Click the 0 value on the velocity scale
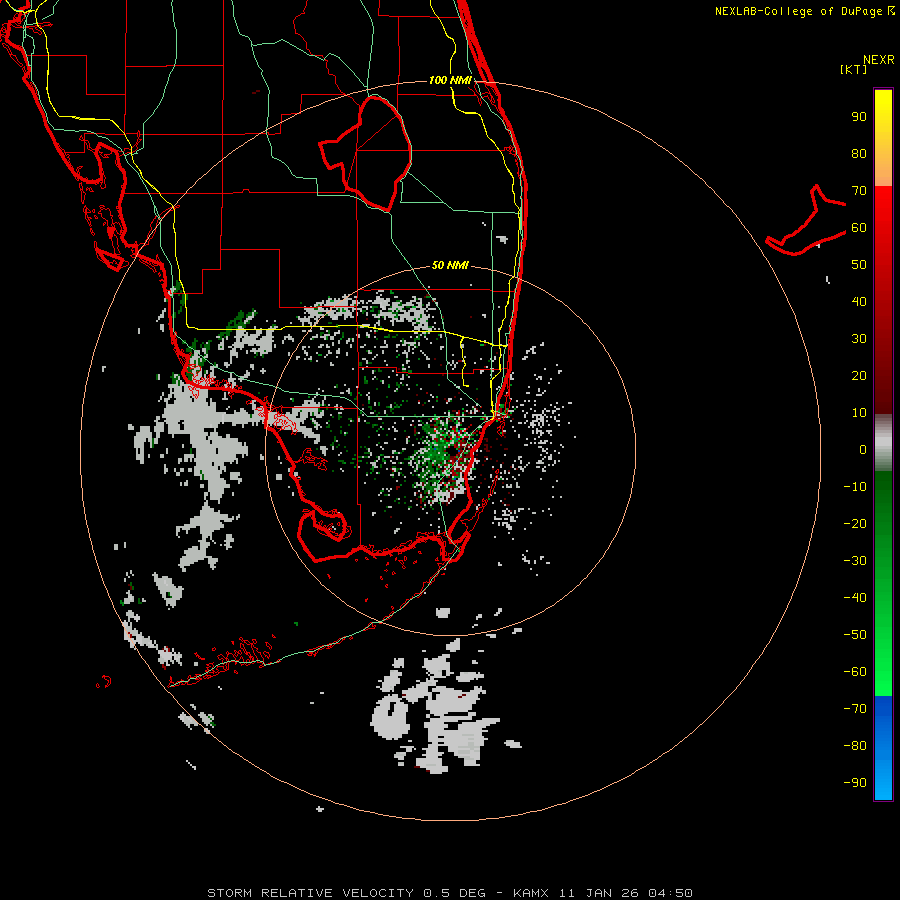900x900 pixels. coord(863,450)
